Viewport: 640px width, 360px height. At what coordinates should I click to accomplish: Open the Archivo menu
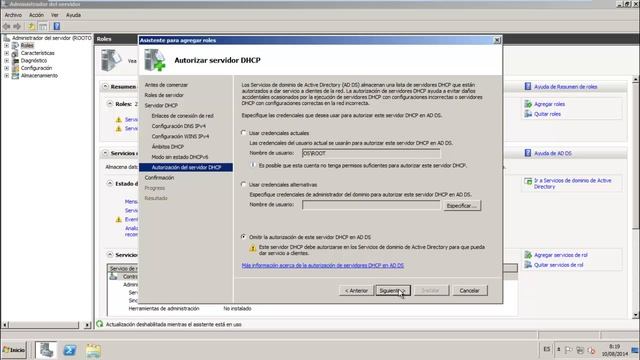pos(13,15)
